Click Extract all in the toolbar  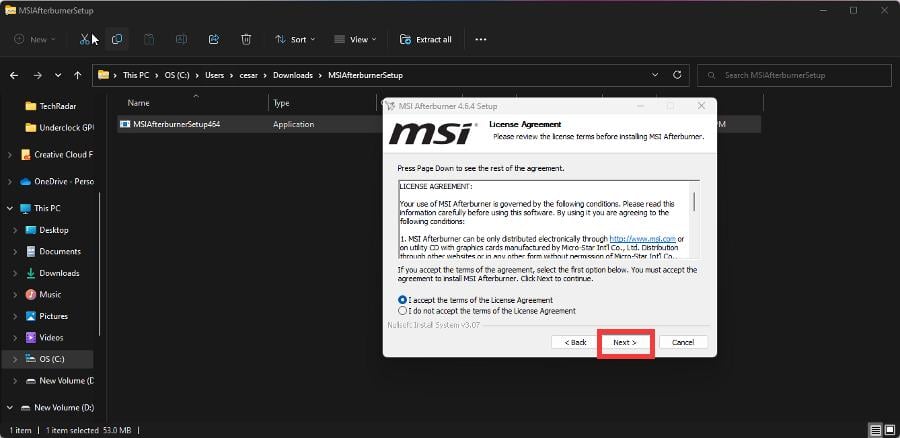click(x=425, y=40)
